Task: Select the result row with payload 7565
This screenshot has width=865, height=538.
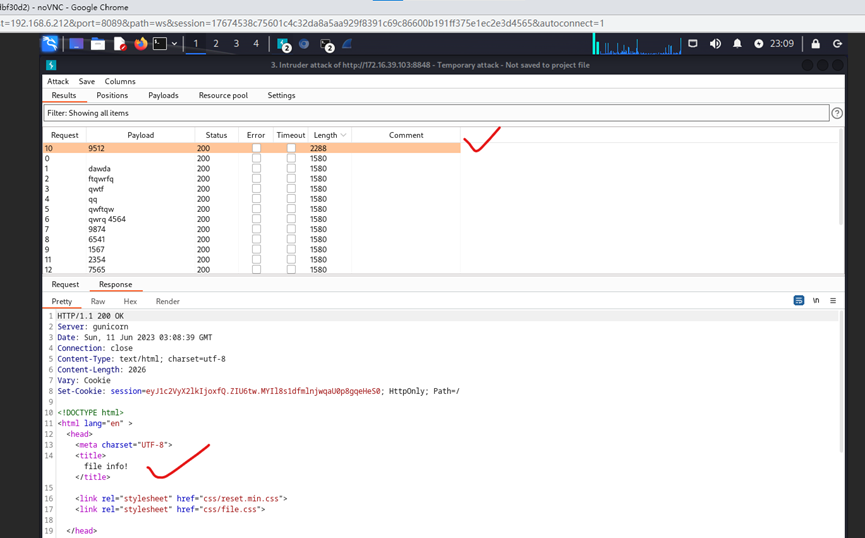Action: (252, 270)
